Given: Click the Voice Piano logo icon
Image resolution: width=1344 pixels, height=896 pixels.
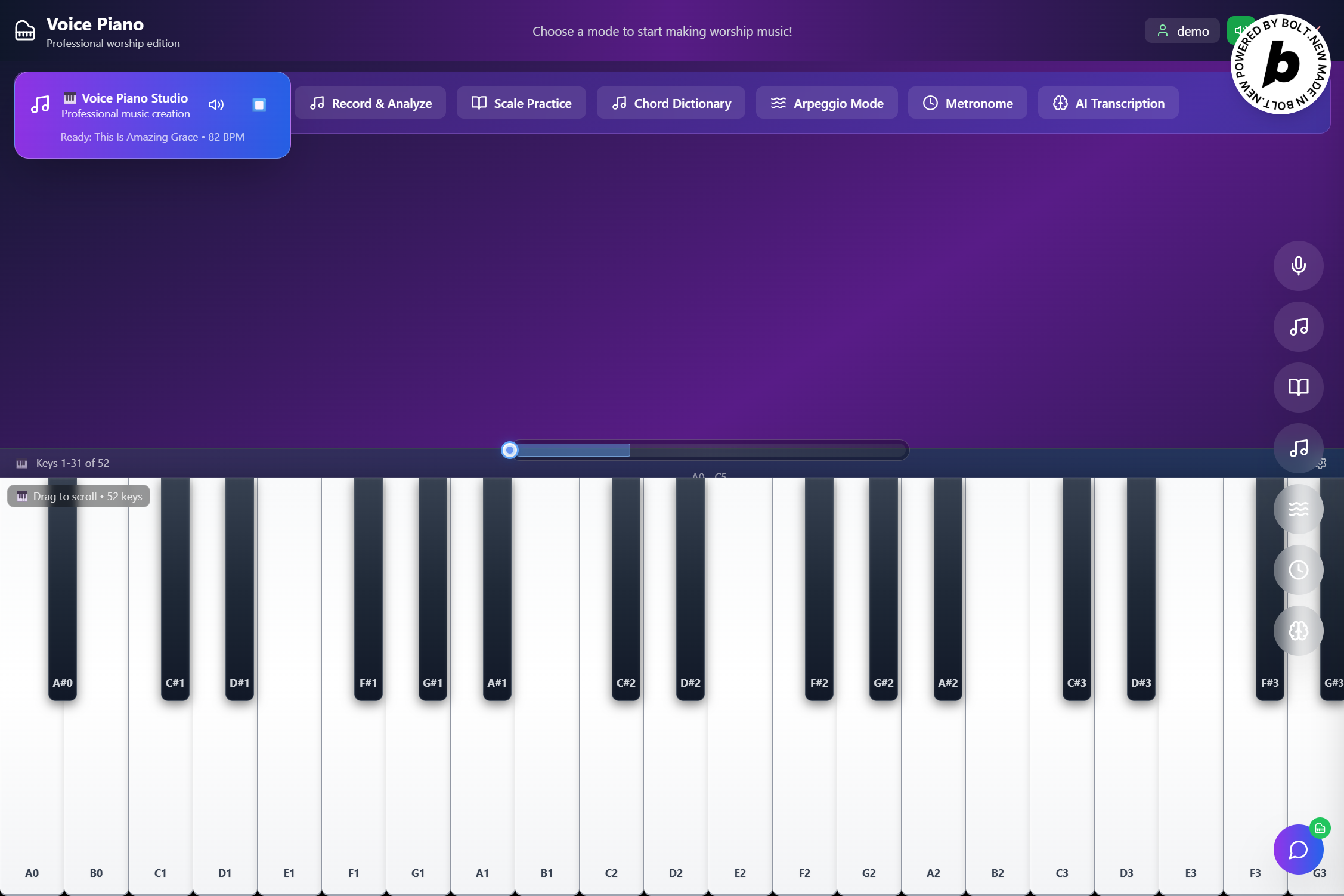Looking at the screenshot, I should 24,30.
